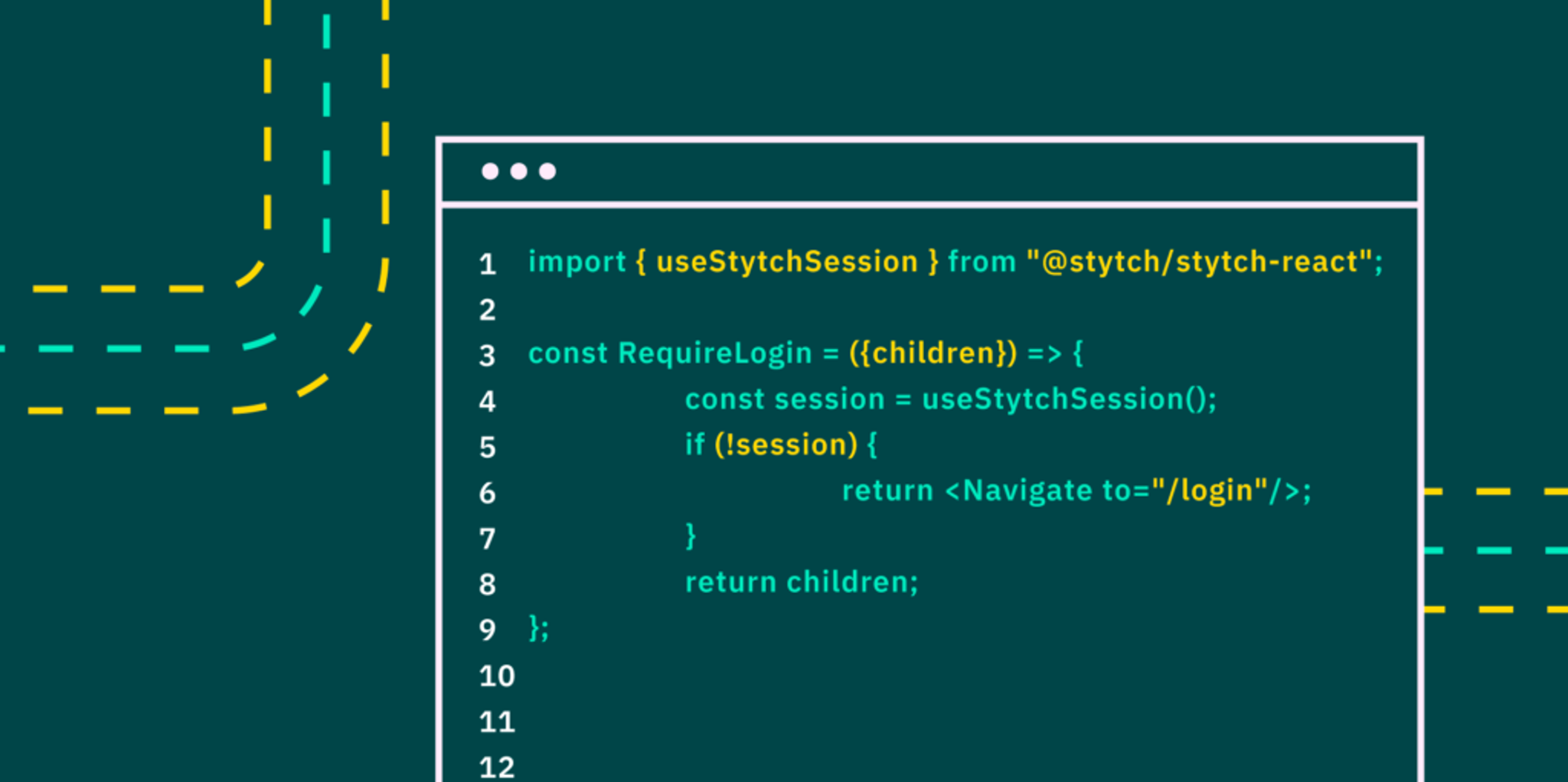Click the "useStytchSession();" call on line 4
This screenshot has width=1568, height=782.
coord(1069,399)
